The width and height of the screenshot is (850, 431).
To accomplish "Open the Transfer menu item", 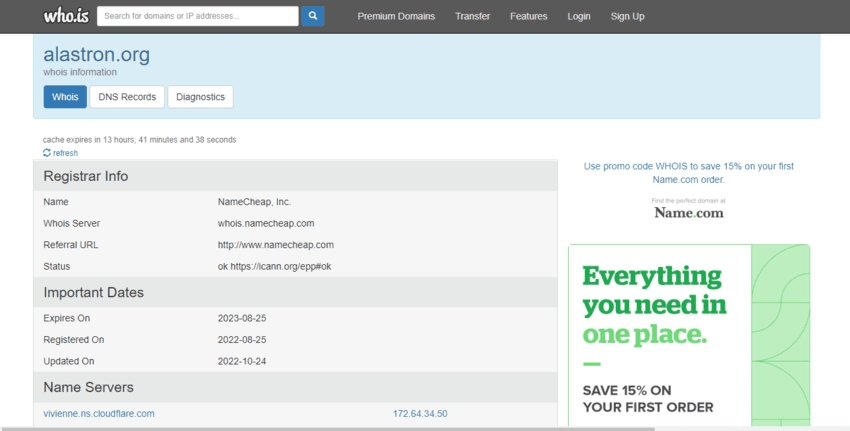I will click(472, 17).
